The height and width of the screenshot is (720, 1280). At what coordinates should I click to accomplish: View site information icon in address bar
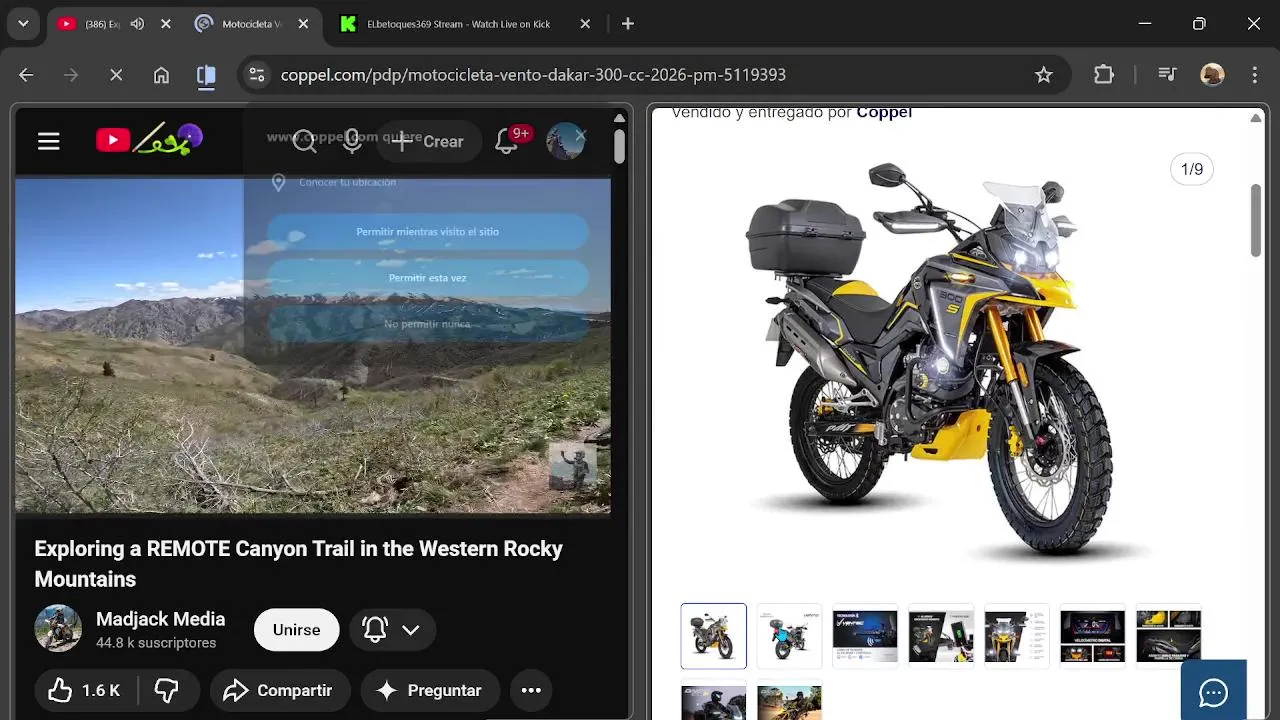pyautogui.click(x=257, y=75)
